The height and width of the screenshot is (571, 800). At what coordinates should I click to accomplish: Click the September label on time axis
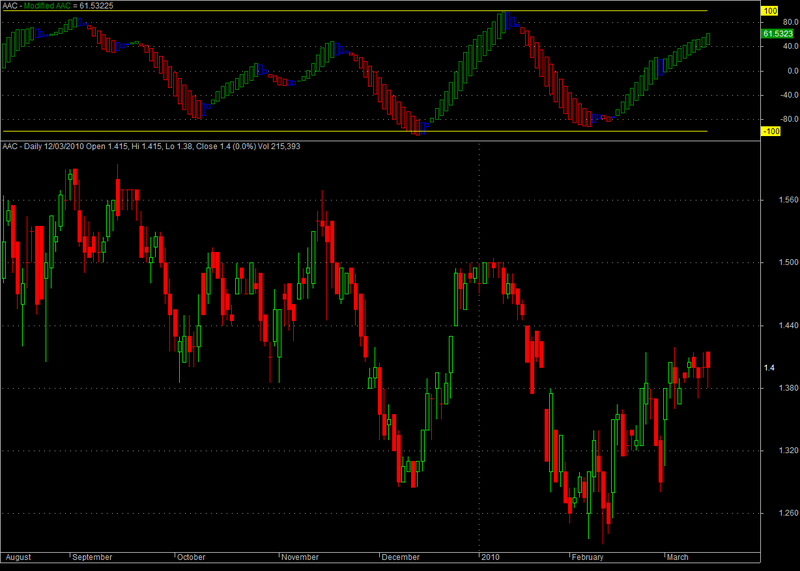[x=92, y=557]
